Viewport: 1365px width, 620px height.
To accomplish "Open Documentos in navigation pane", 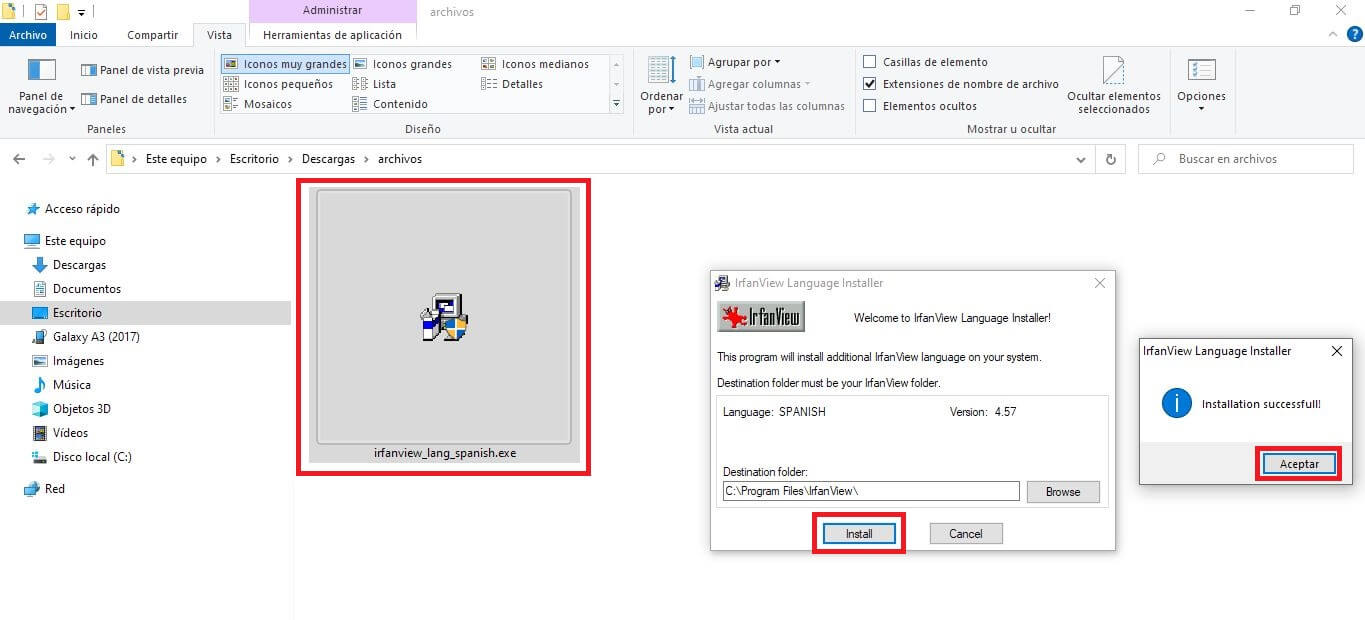I will (x=87, y=289).
